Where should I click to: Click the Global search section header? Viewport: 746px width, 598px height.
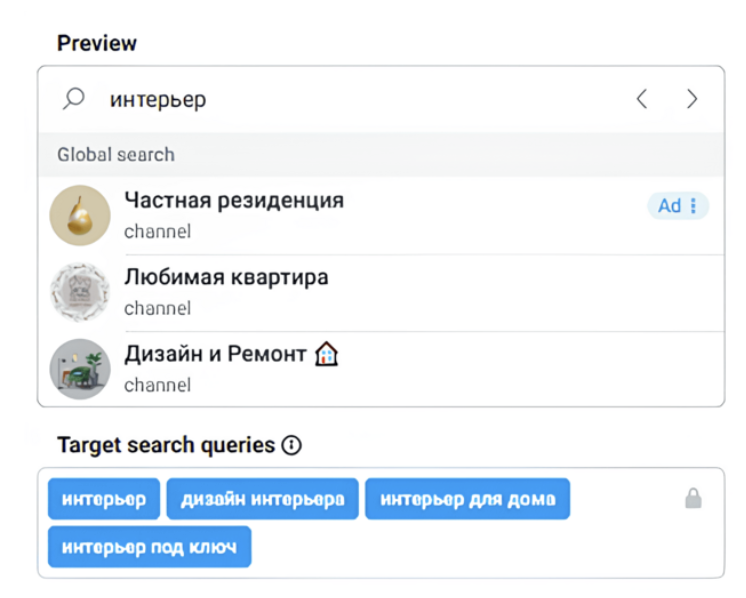pos(116,155)
